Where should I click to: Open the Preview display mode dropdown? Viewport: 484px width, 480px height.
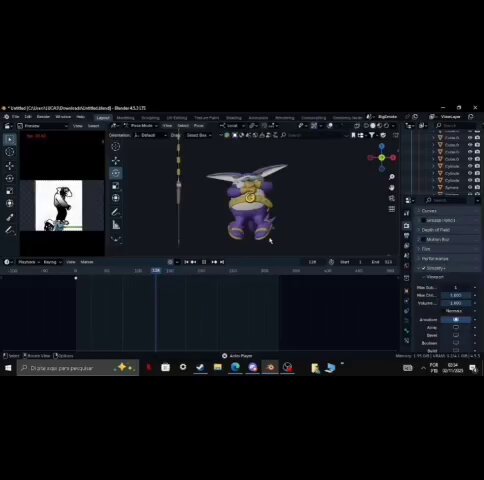43,126
